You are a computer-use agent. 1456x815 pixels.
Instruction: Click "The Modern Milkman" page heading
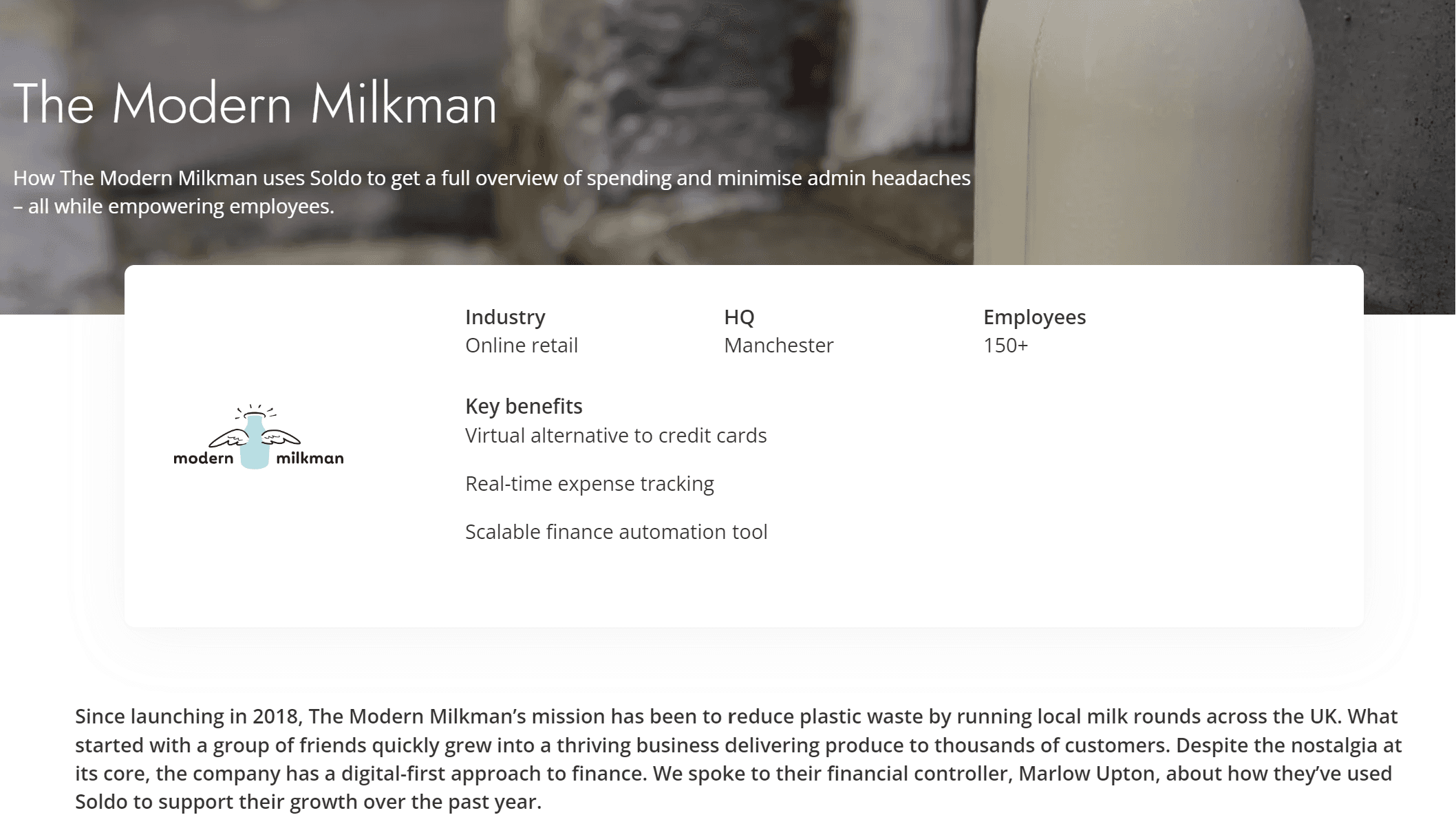click(255, 104)
